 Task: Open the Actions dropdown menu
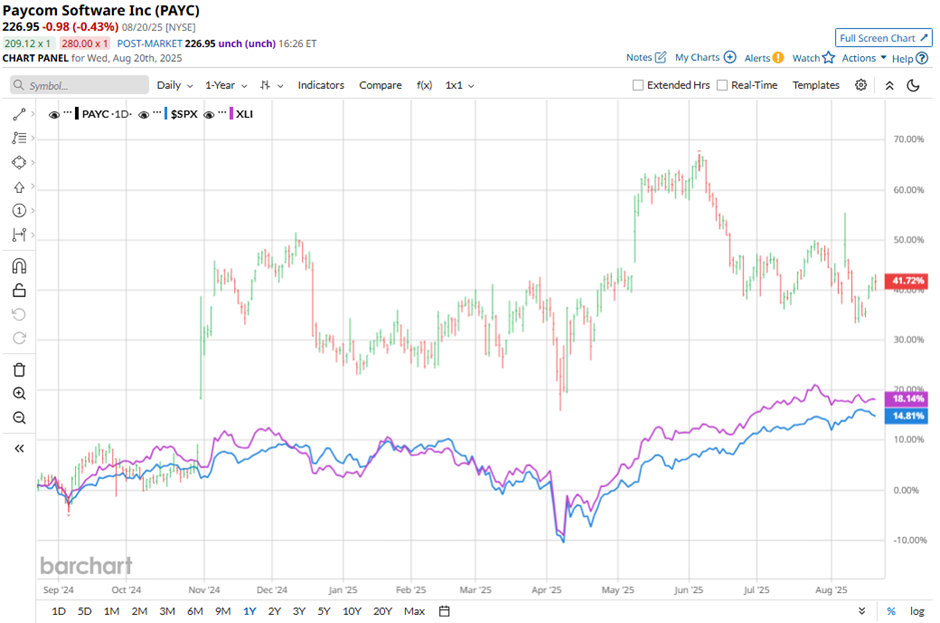(864, 58)
